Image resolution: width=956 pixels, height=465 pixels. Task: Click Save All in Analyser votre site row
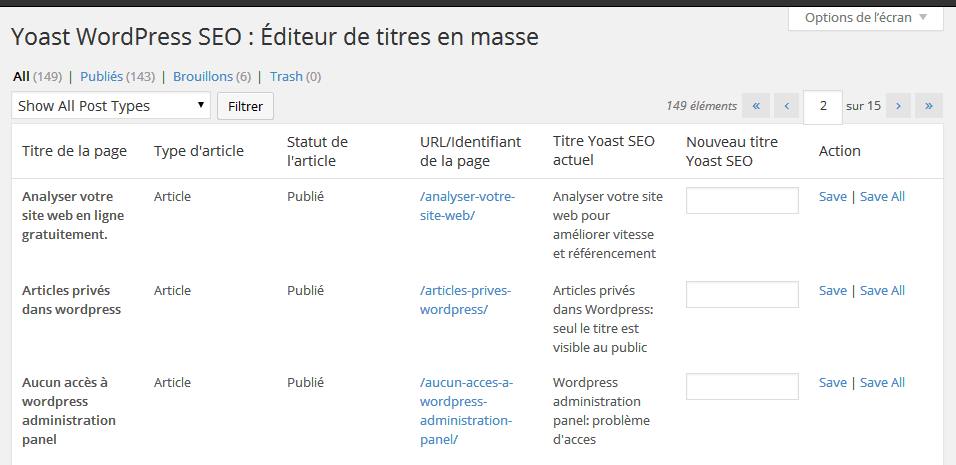click(882, 196)
